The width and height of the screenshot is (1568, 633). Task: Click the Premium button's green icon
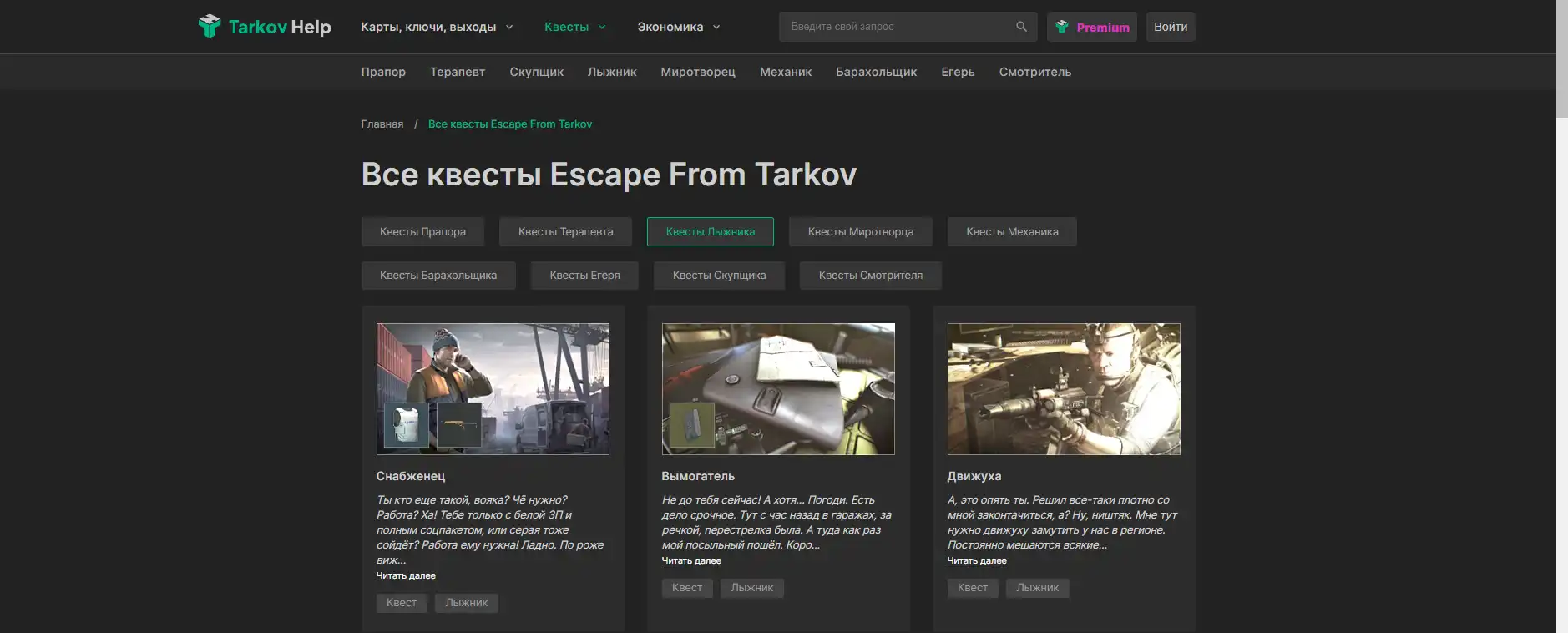pyautogui.click(x=1062, y=27)
